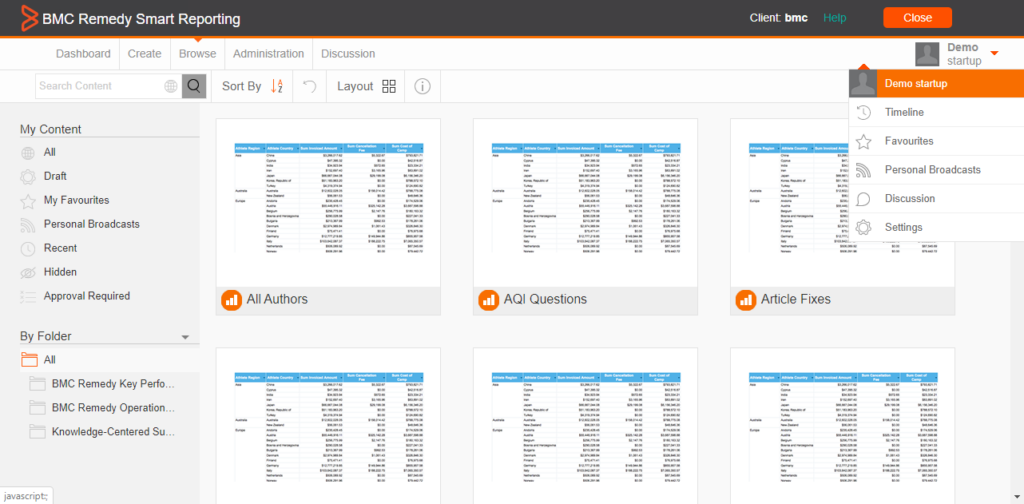Select Demo startup in user menu
The height and width of the screenshot is (504, 1024).
coord(936,84)
